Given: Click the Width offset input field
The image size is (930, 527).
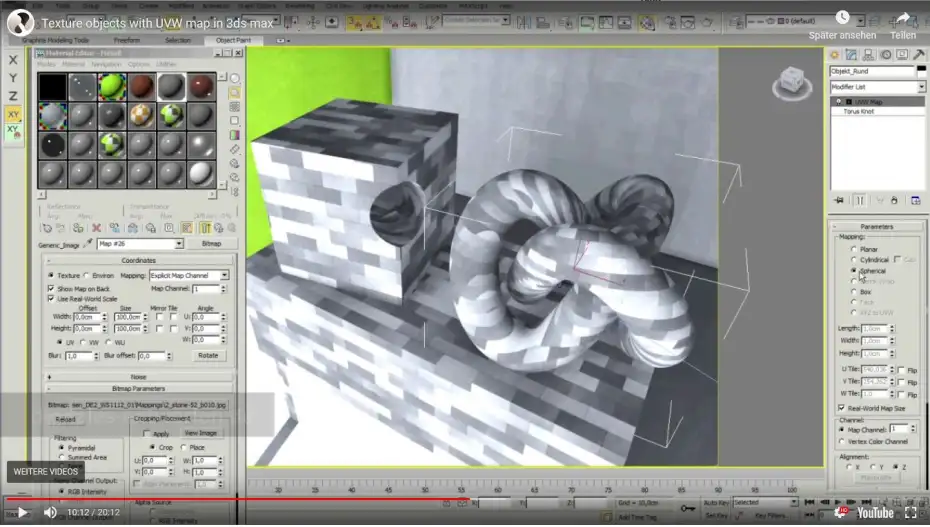Looking at the screenshot, I should click(87, 317).
